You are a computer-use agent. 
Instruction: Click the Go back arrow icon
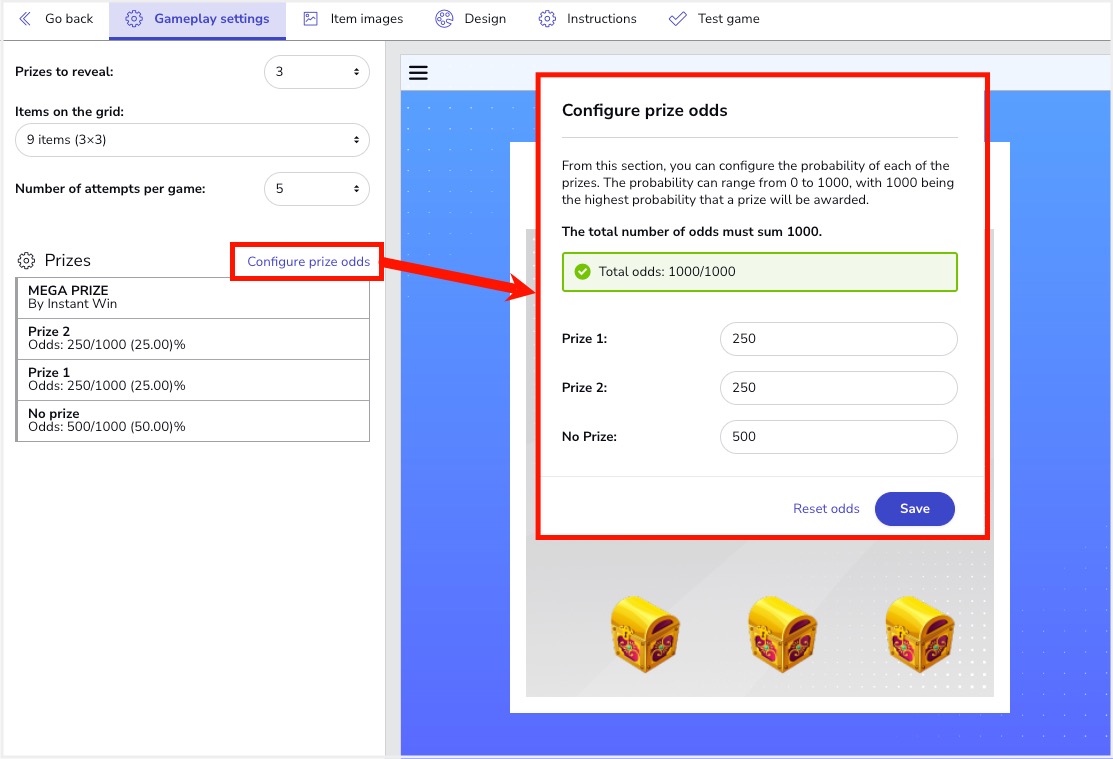click(x=25, y=19)
